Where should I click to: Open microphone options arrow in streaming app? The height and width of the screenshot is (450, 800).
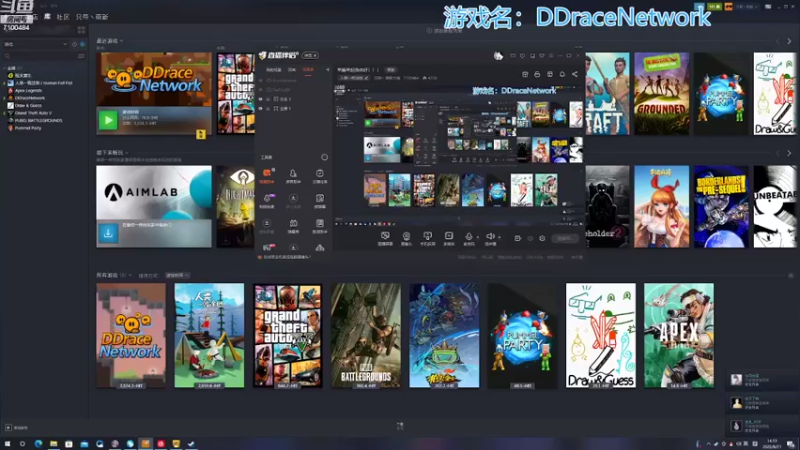pyautogui.click(x=478, y=237)
